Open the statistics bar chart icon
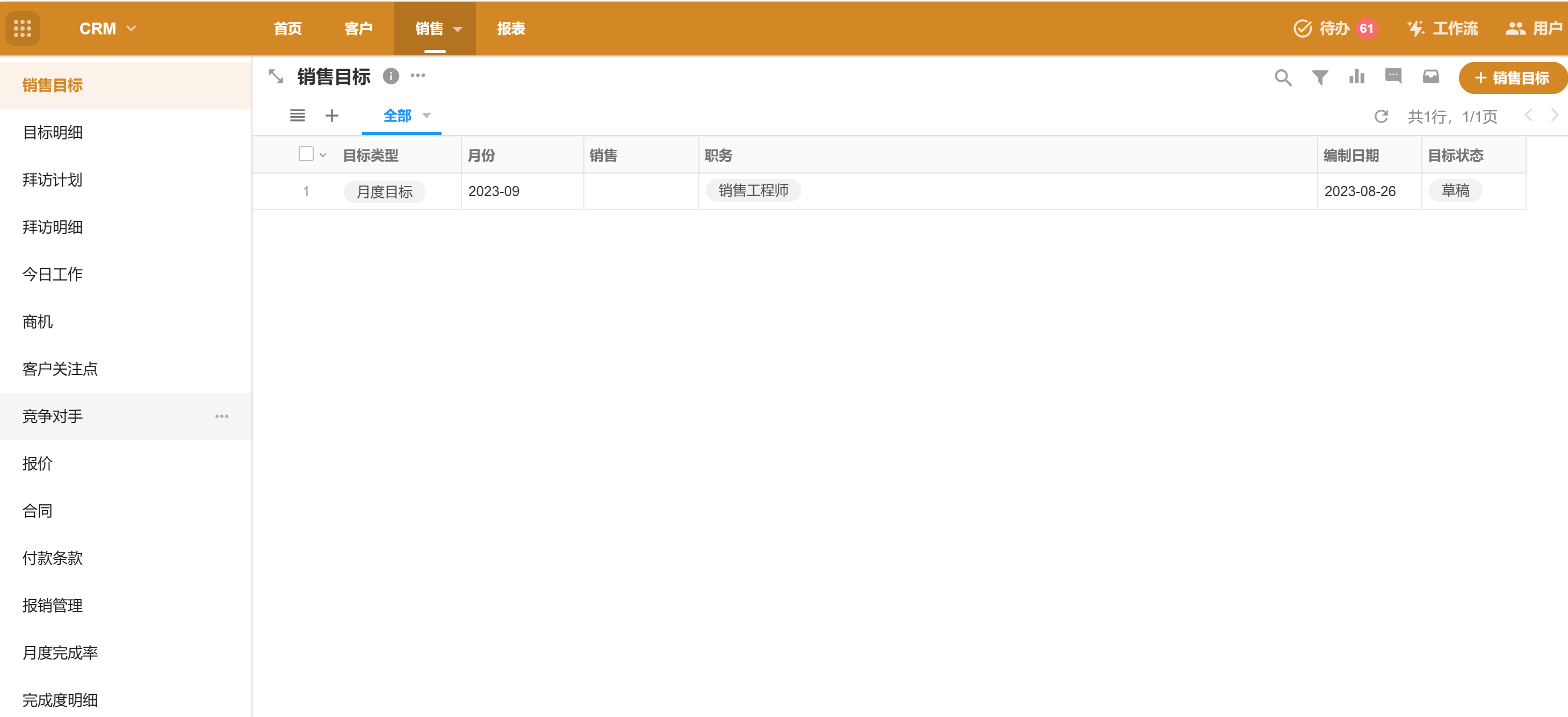Screen dimensions: 1568x717 tap(1357, 77)
